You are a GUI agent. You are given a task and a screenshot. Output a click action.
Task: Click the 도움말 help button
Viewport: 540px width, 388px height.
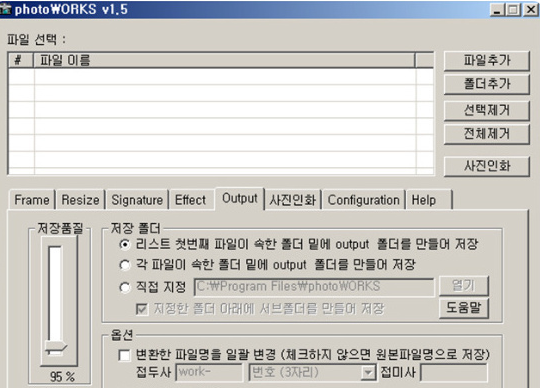pyautogui.click(x=464, y=308)
